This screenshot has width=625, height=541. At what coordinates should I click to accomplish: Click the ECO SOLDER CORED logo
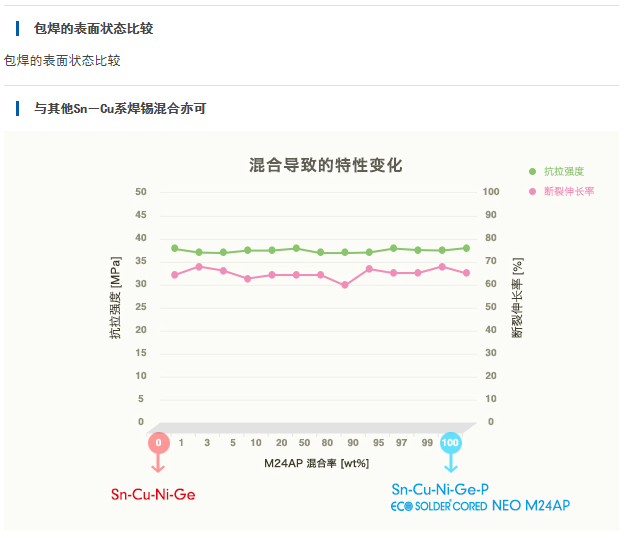438,507
